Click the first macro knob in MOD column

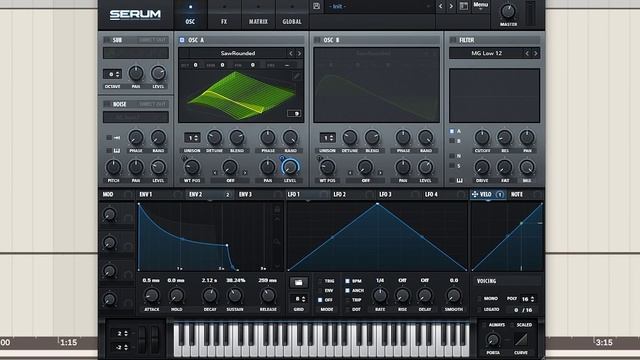tap(109, 215)
